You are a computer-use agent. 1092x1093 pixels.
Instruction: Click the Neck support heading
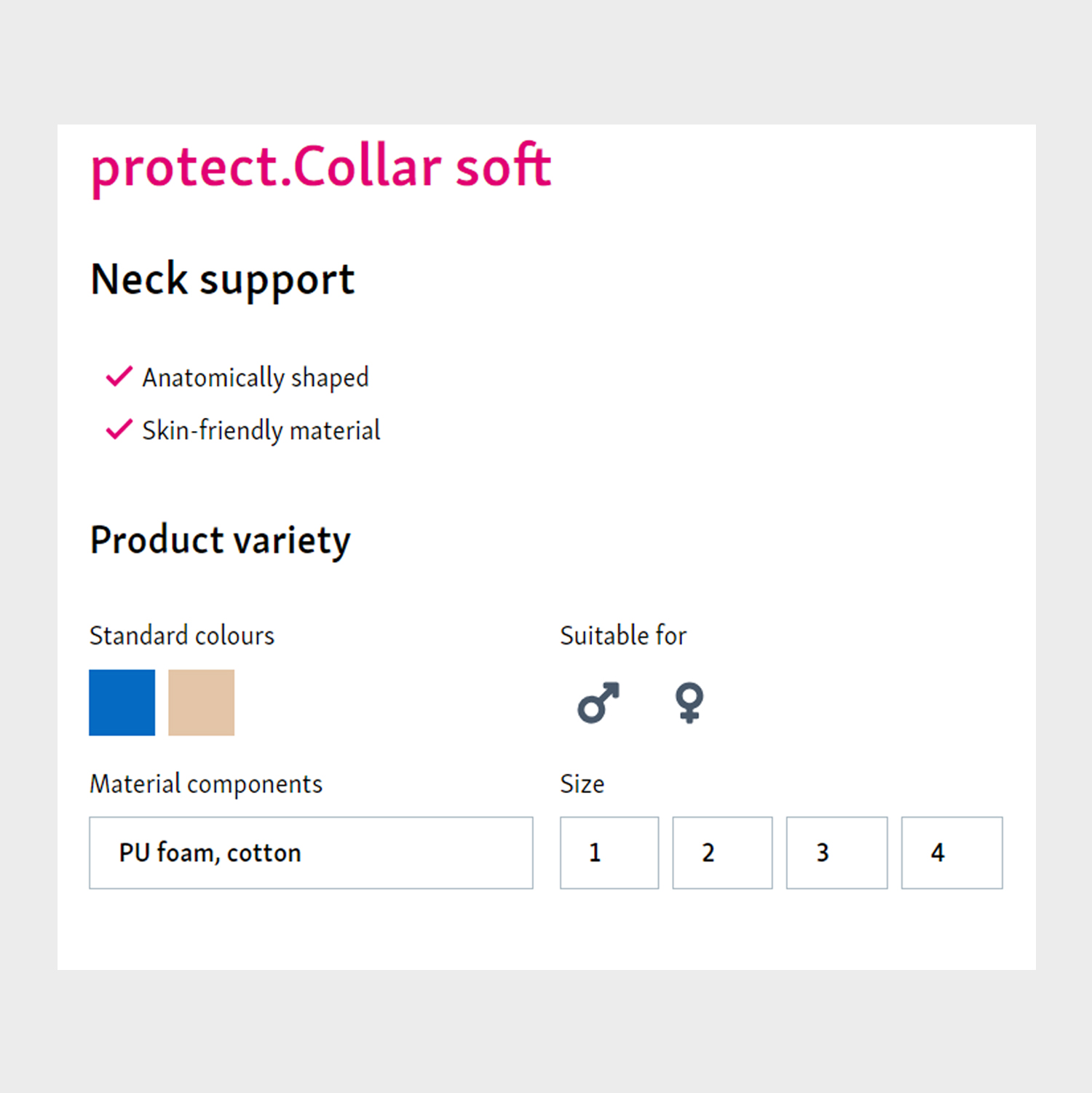click(x=223, y=280)
